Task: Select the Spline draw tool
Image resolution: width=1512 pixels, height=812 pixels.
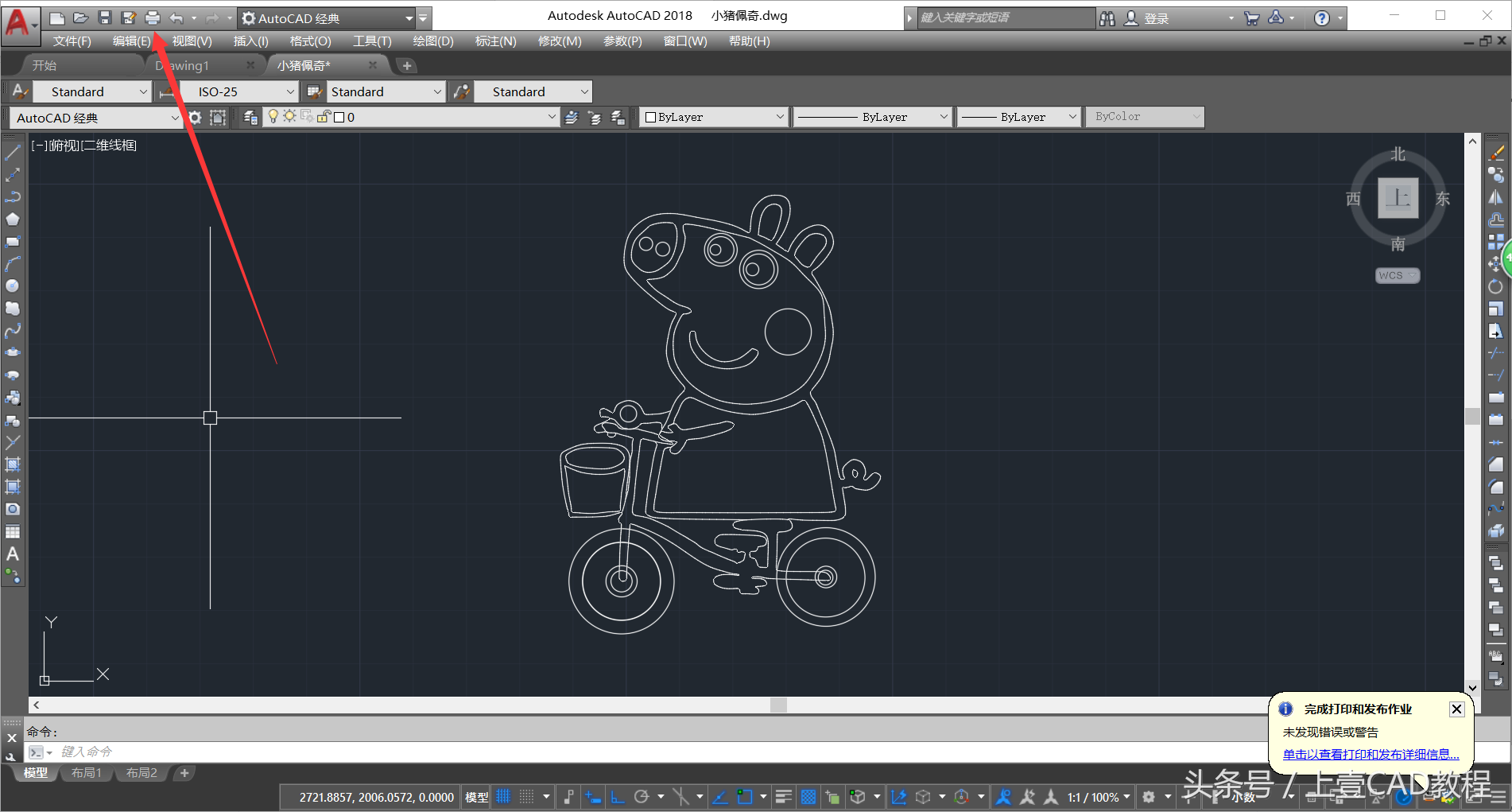Action: (x=13, y=330)
